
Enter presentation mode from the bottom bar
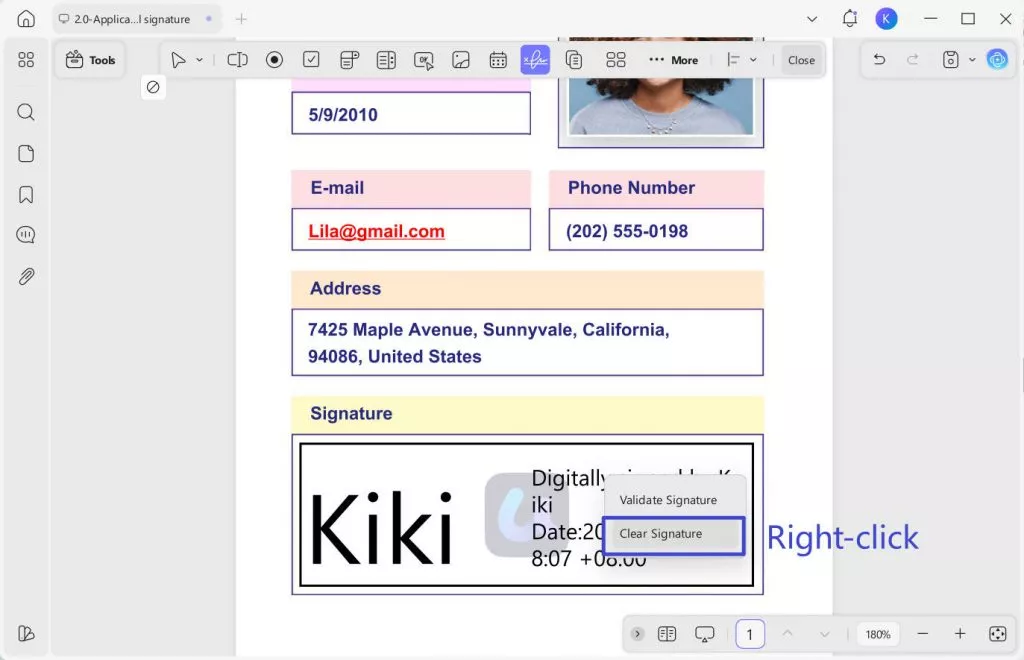click(x=705, y=633)
